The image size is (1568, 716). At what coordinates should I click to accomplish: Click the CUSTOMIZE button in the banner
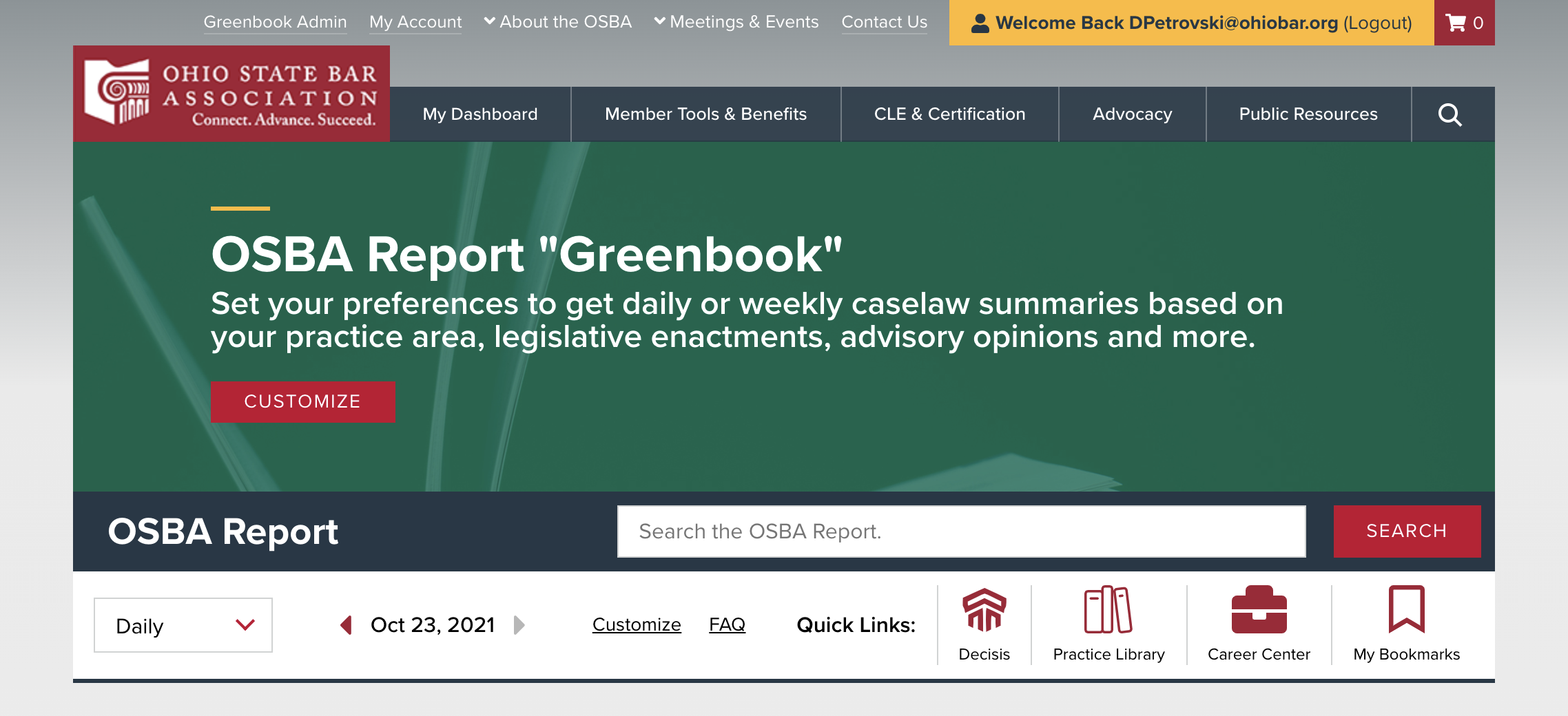point(302,401)
